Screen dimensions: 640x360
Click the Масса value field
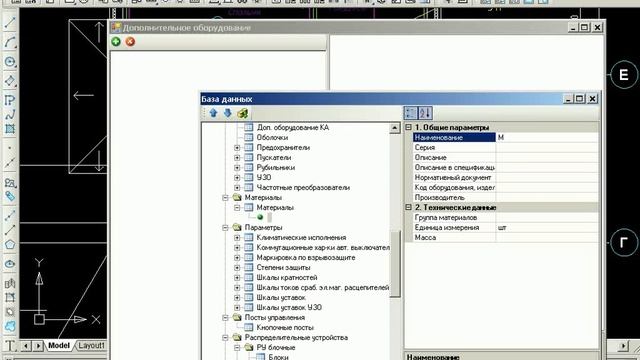tap(547, 238)
